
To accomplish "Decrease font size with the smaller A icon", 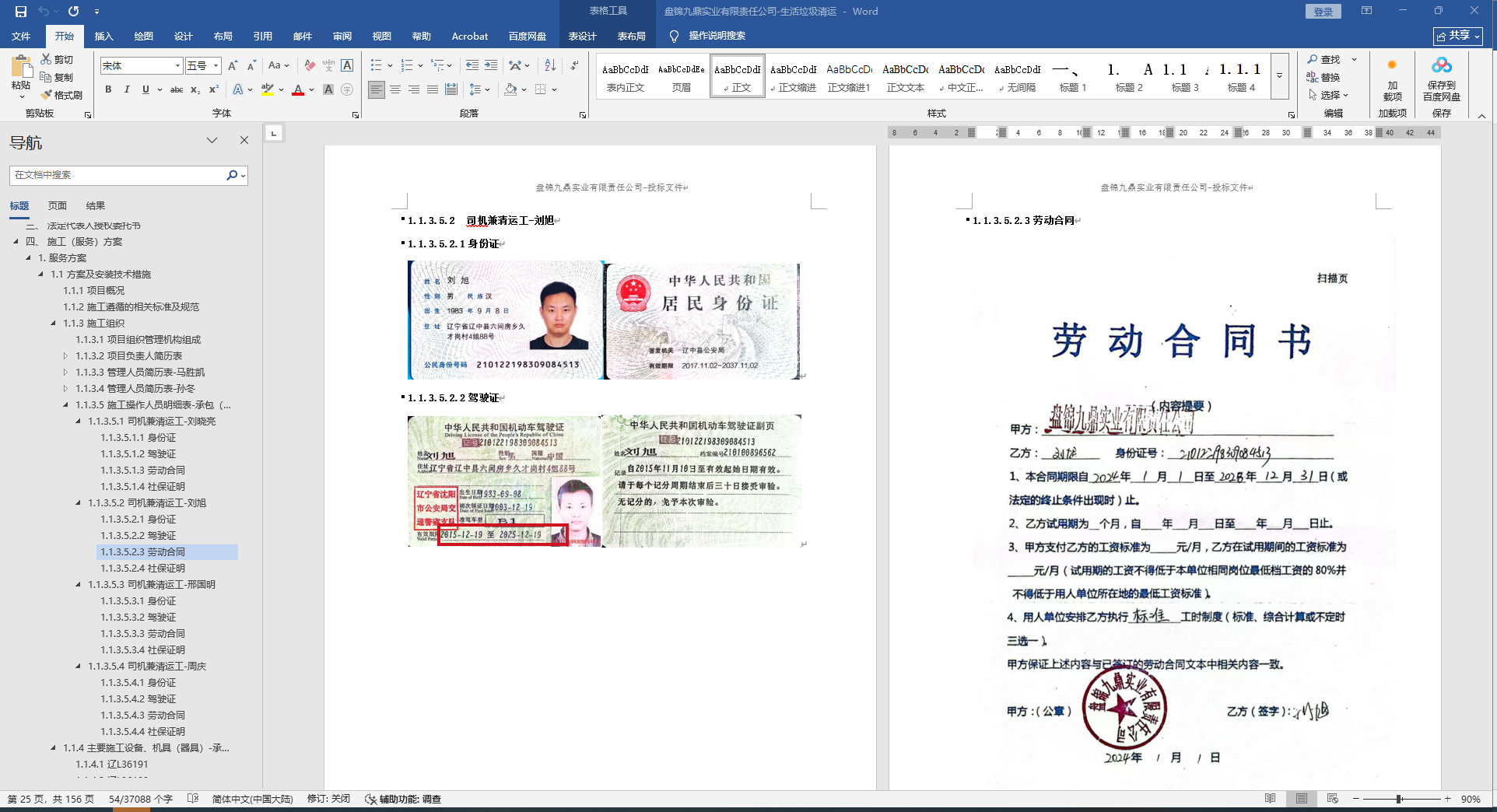I will 251,66.
